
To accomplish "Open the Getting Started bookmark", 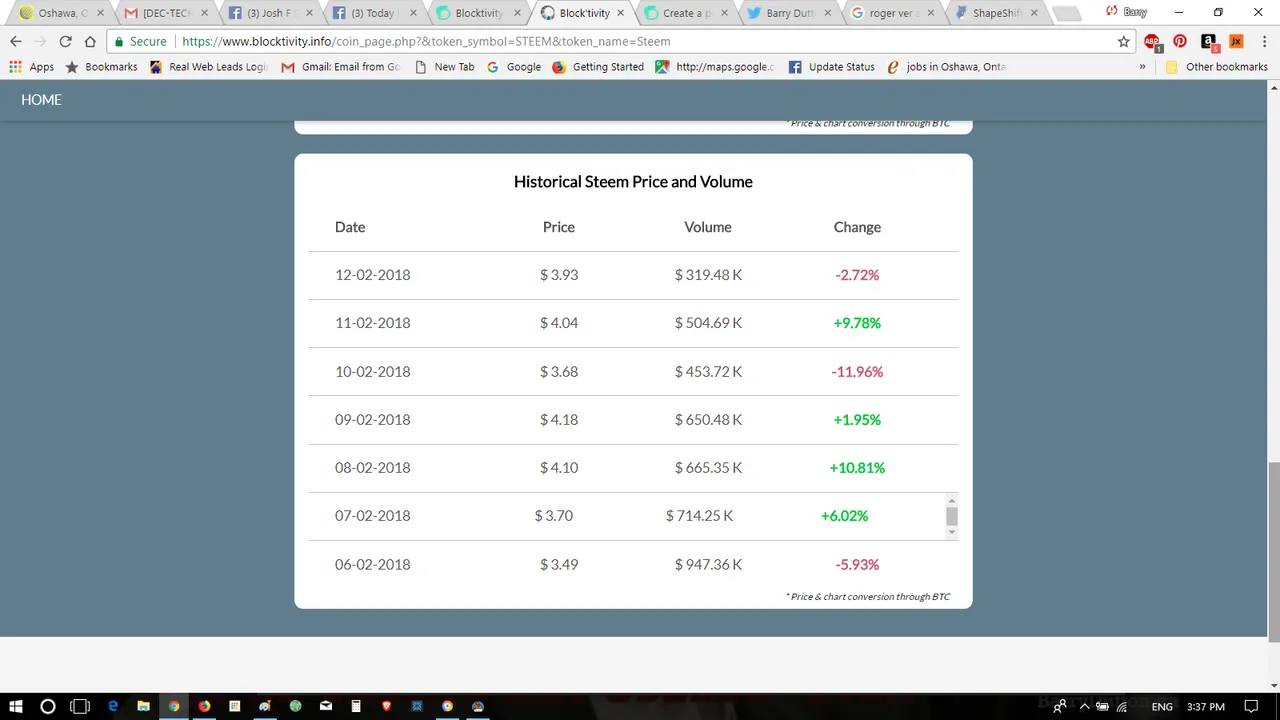I will click(x=597, y=67).
